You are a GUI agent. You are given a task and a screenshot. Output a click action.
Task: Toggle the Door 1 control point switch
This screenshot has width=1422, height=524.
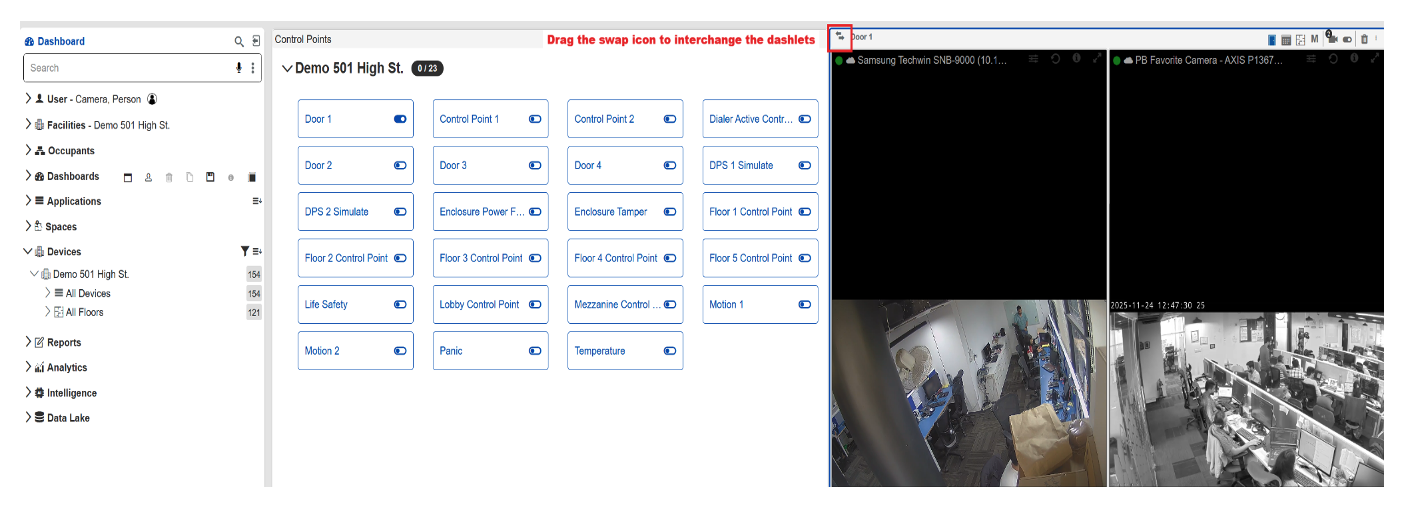point(400,119)
